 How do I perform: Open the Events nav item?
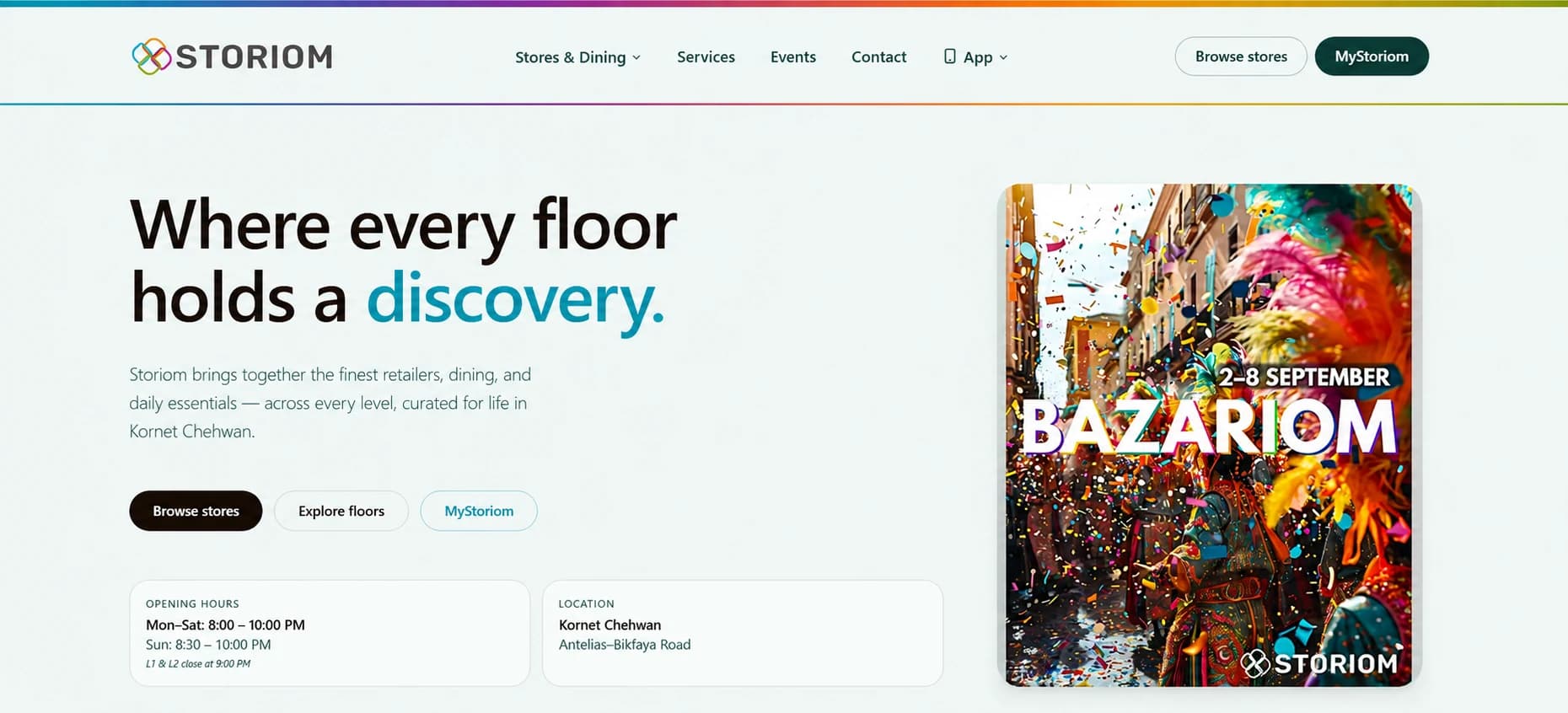click(793, 56)
